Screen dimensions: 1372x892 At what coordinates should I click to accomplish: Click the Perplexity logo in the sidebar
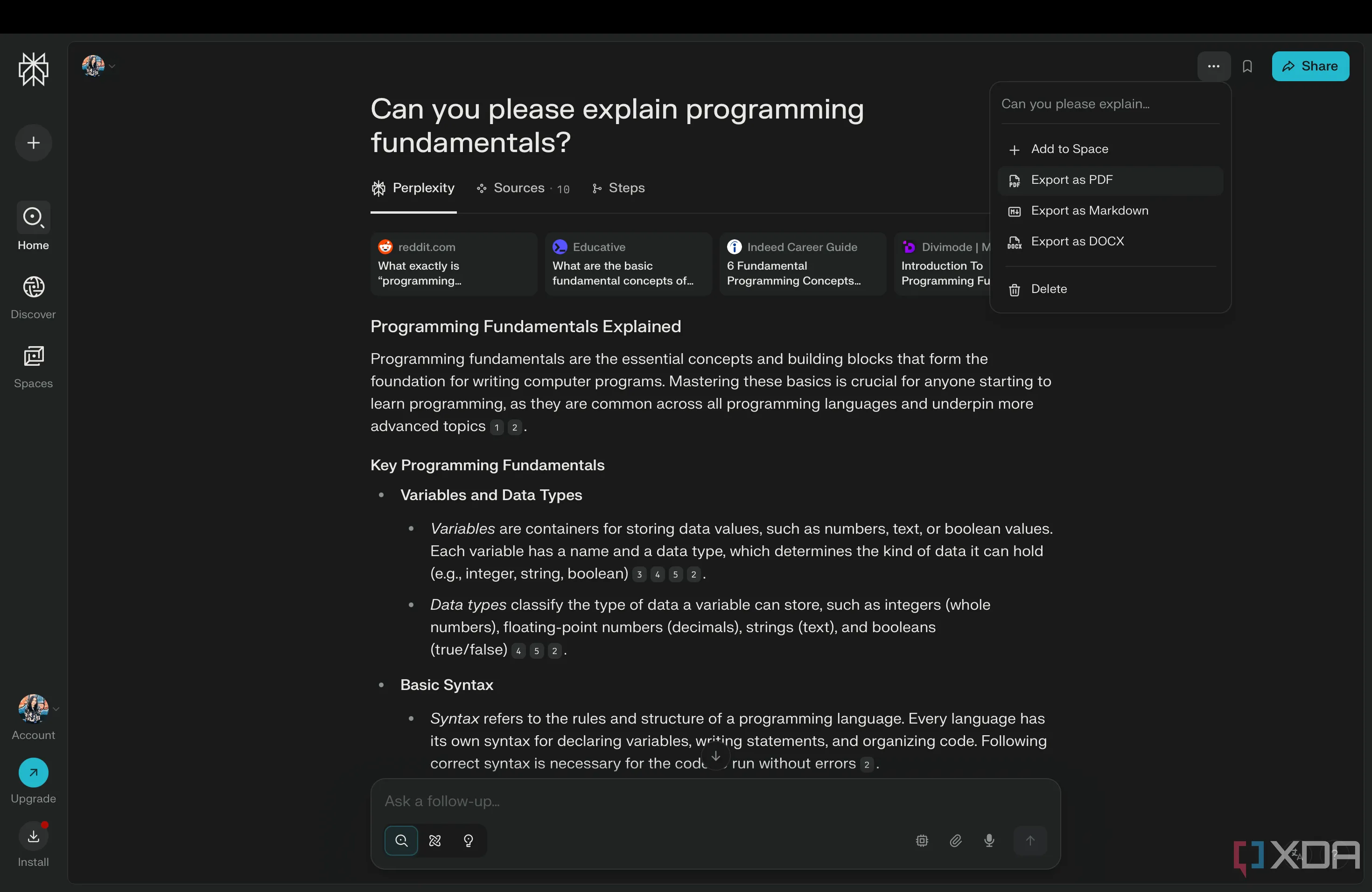point(34,69)
